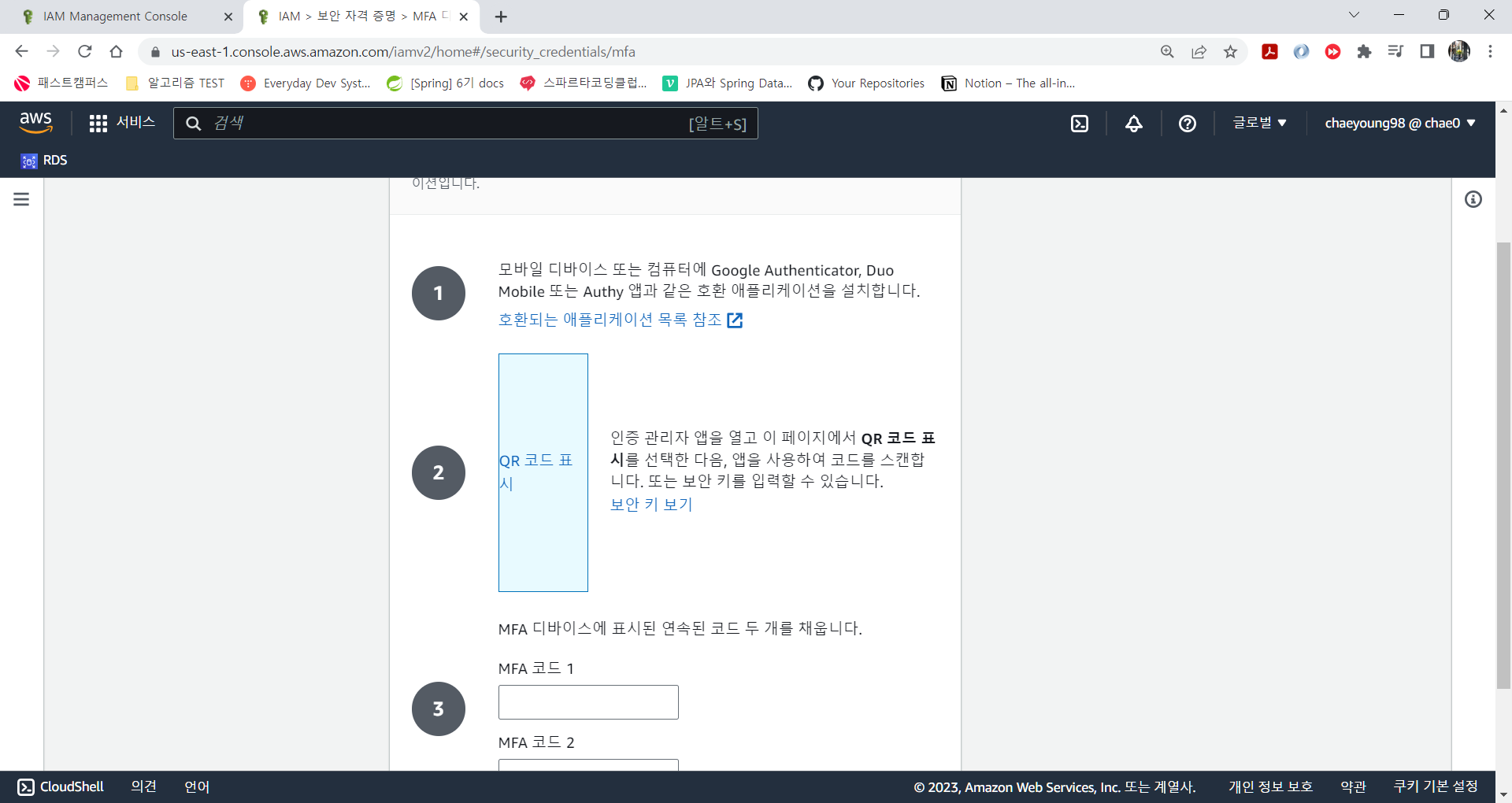
Task: Click browser back arrow
Action: tap(21, 51)
